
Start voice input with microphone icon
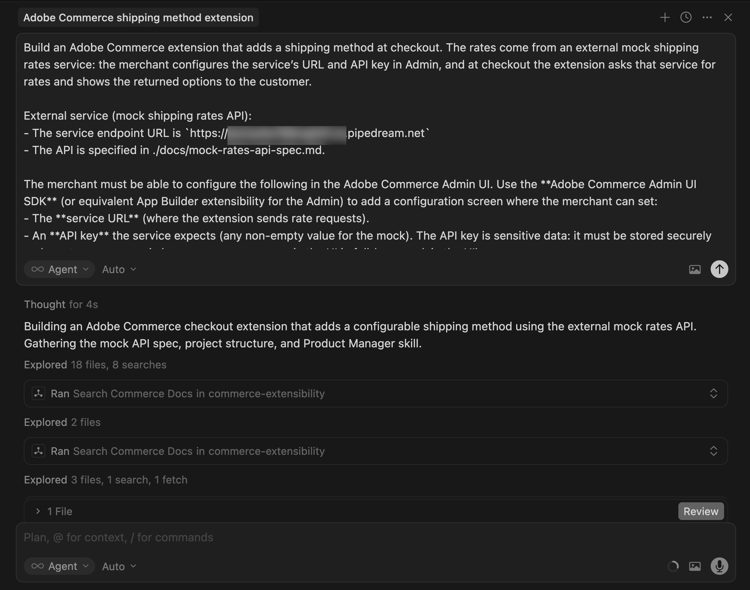pyautogui.click(x=719, y=566)
